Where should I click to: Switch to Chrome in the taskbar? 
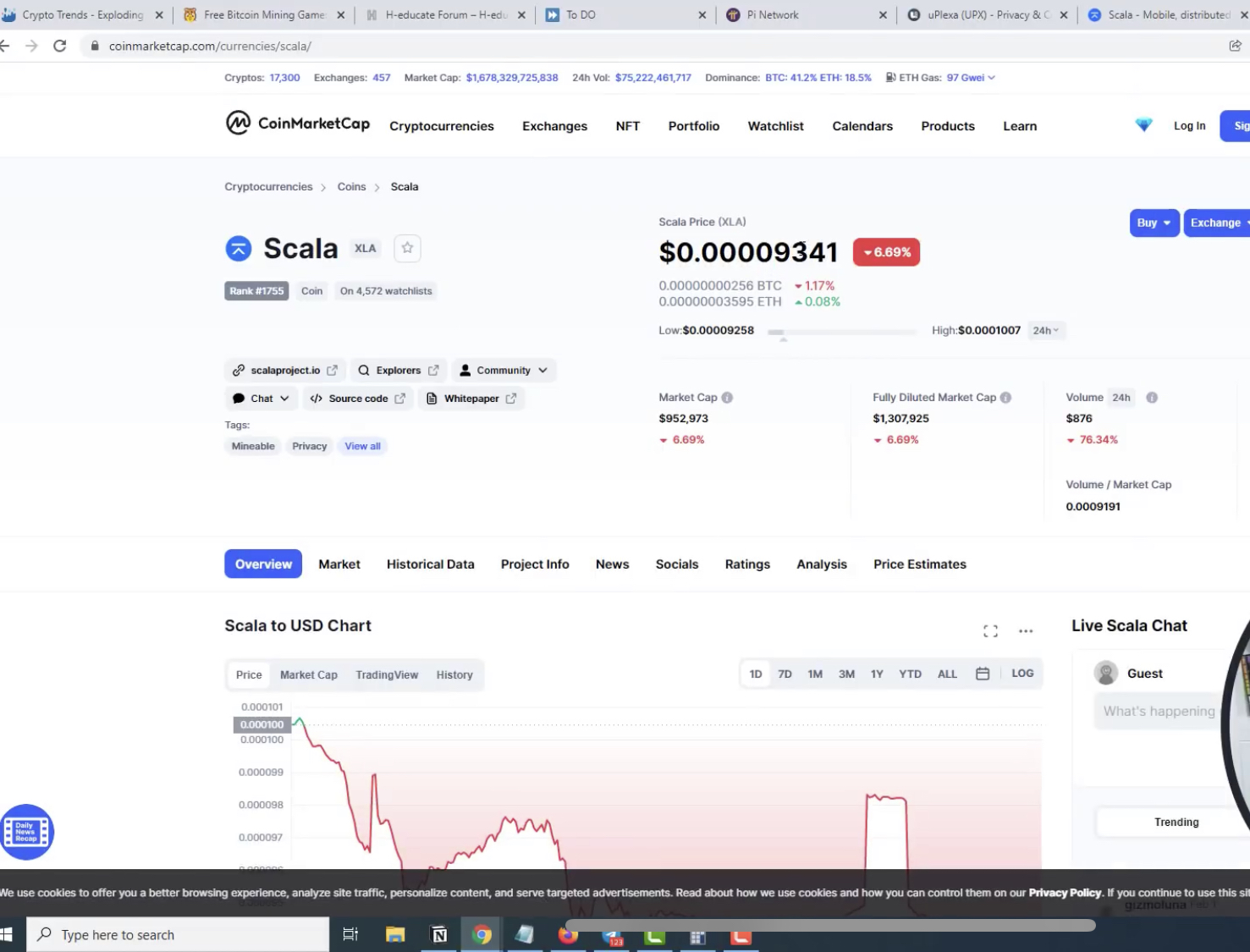(x=482, y=934)
